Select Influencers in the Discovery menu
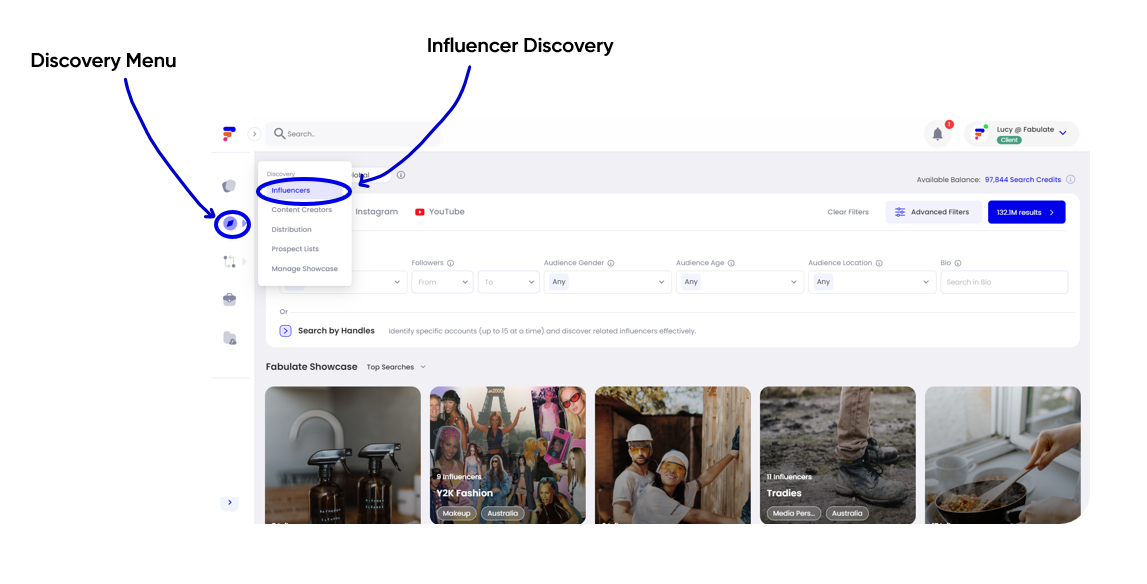 coord(290,190)
